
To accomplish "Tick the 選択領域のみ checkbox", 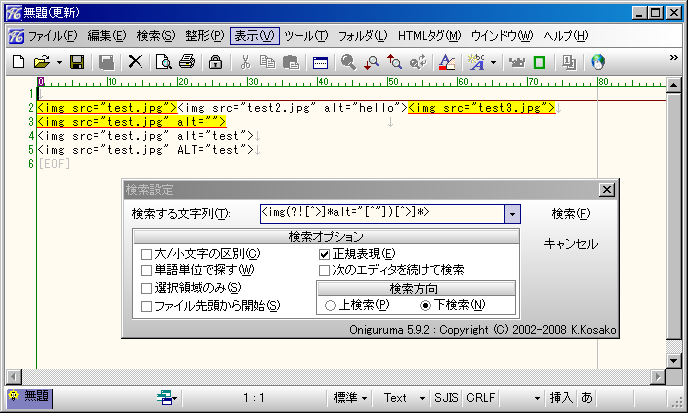I will pos(146,288).
